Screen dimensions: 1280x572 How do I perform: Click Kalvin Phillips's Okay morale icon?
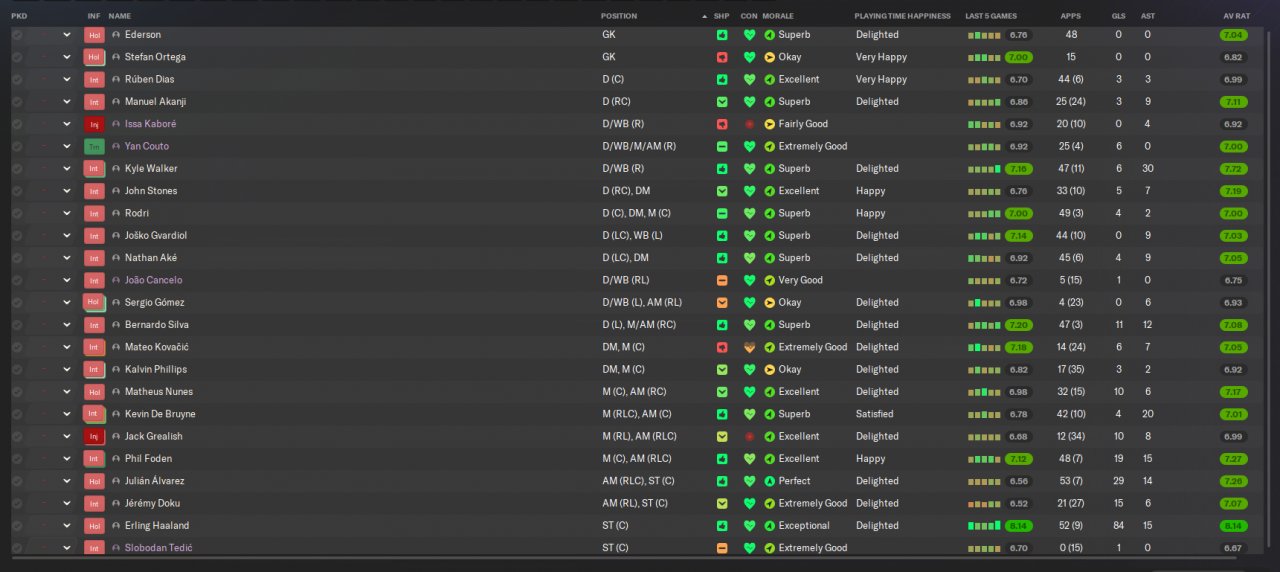click(x=769, y=370)
